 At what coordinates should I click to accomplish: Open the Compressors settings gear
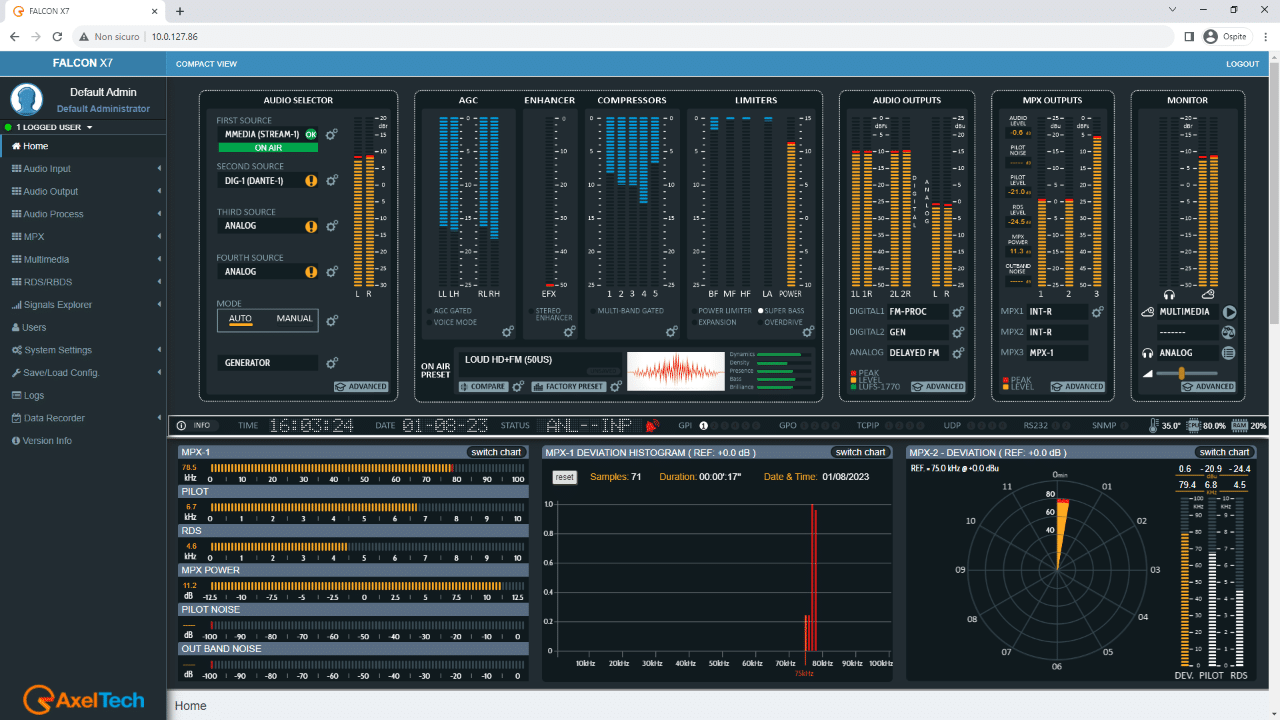coord(671,331)
